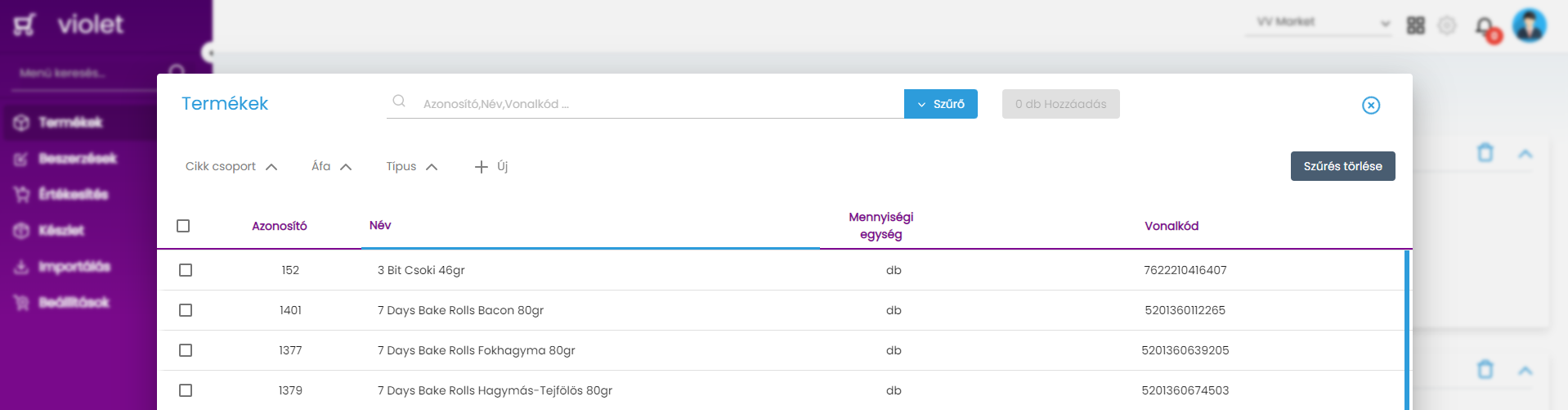This screenshot has width=1568, height=410.
Task: Close the Termékek dialog with X icon
Action: click(1371, 105)
